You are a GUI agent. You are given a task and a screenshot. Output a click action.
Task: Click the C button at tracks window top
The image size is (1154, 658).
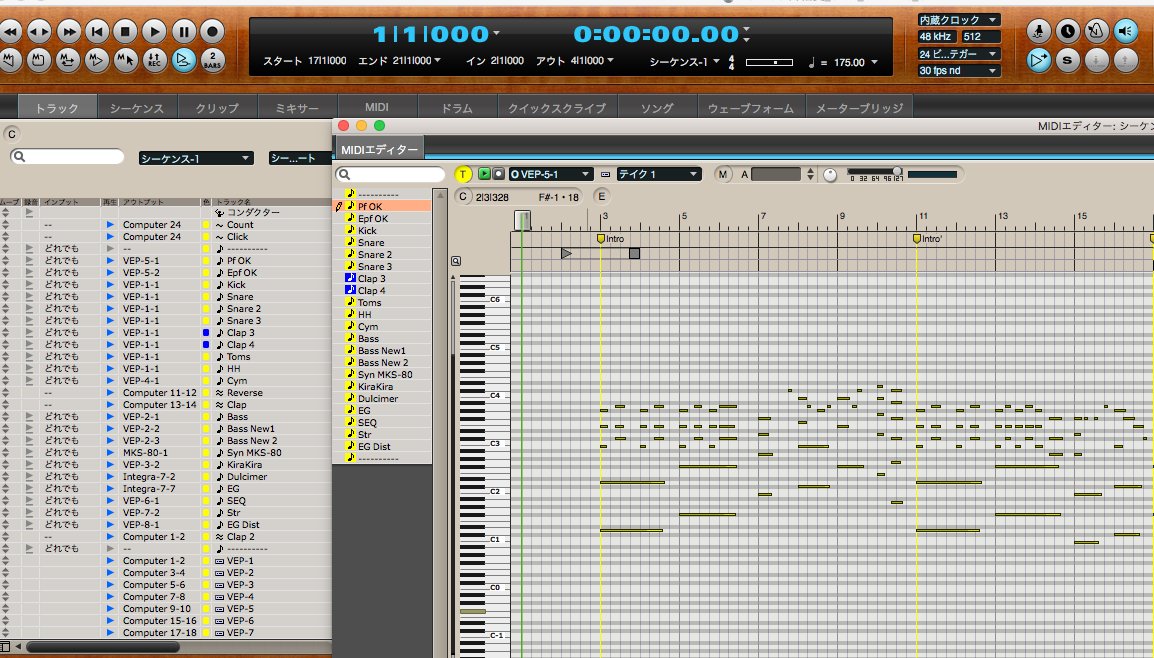[x=11, y=134]
